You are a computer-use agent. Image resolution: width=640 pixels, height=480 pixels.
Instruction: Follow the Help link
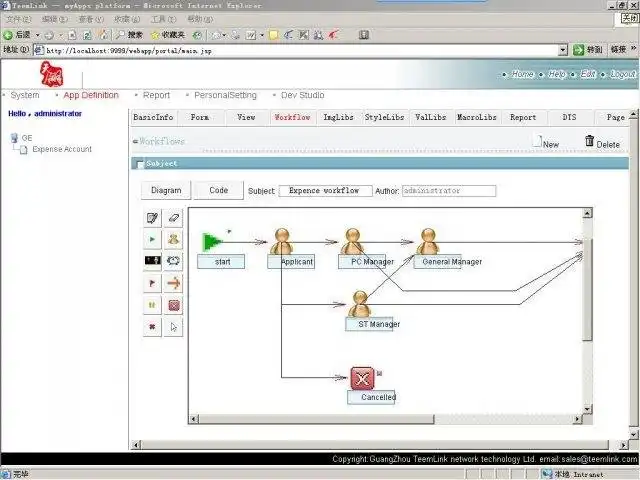[x=557, y=74]
